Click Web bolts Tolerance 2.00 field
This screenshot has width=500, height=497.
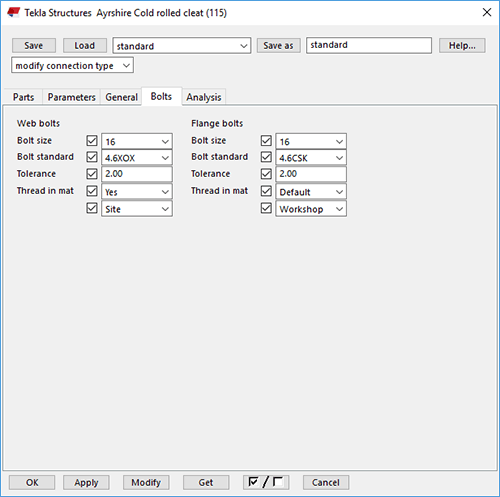point(137,174)
